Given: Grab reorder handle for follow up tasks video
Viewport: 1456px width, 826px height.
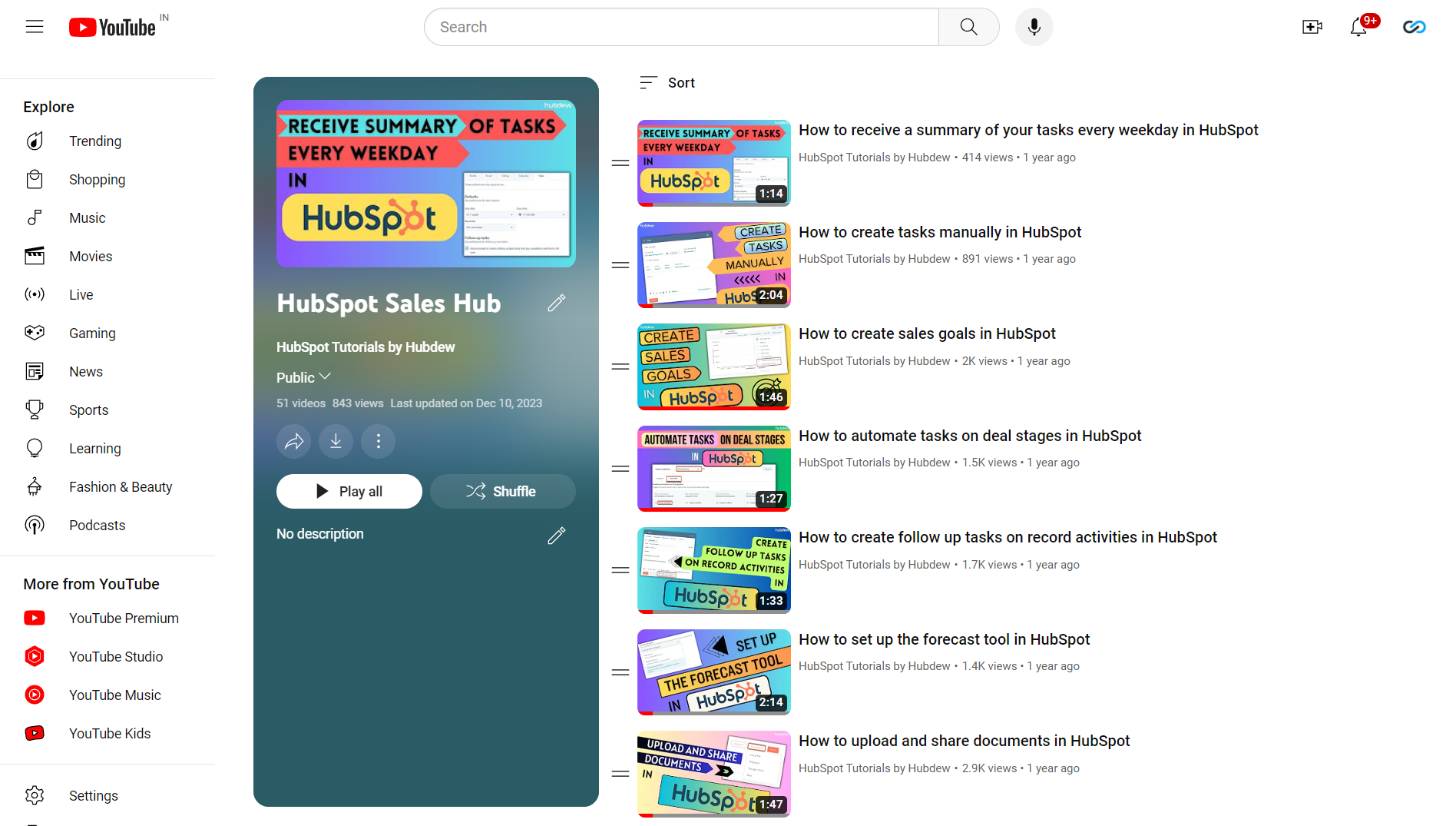Looking at the screenshot, I should click(x=620, y=570).
